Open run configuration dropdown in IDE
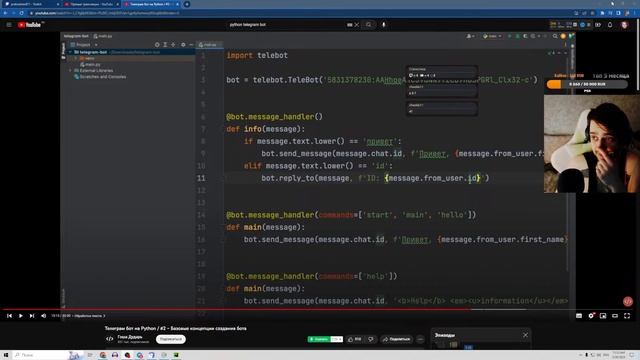The image size is (640, 360). pos(492,36)
